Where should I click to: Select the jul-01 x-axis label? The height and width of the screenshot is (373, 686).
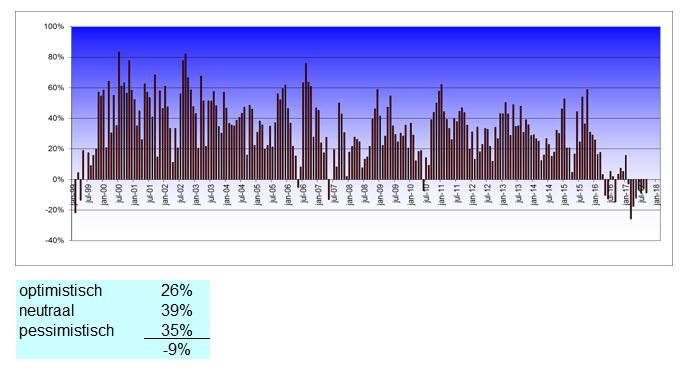[x=150, y=194]
